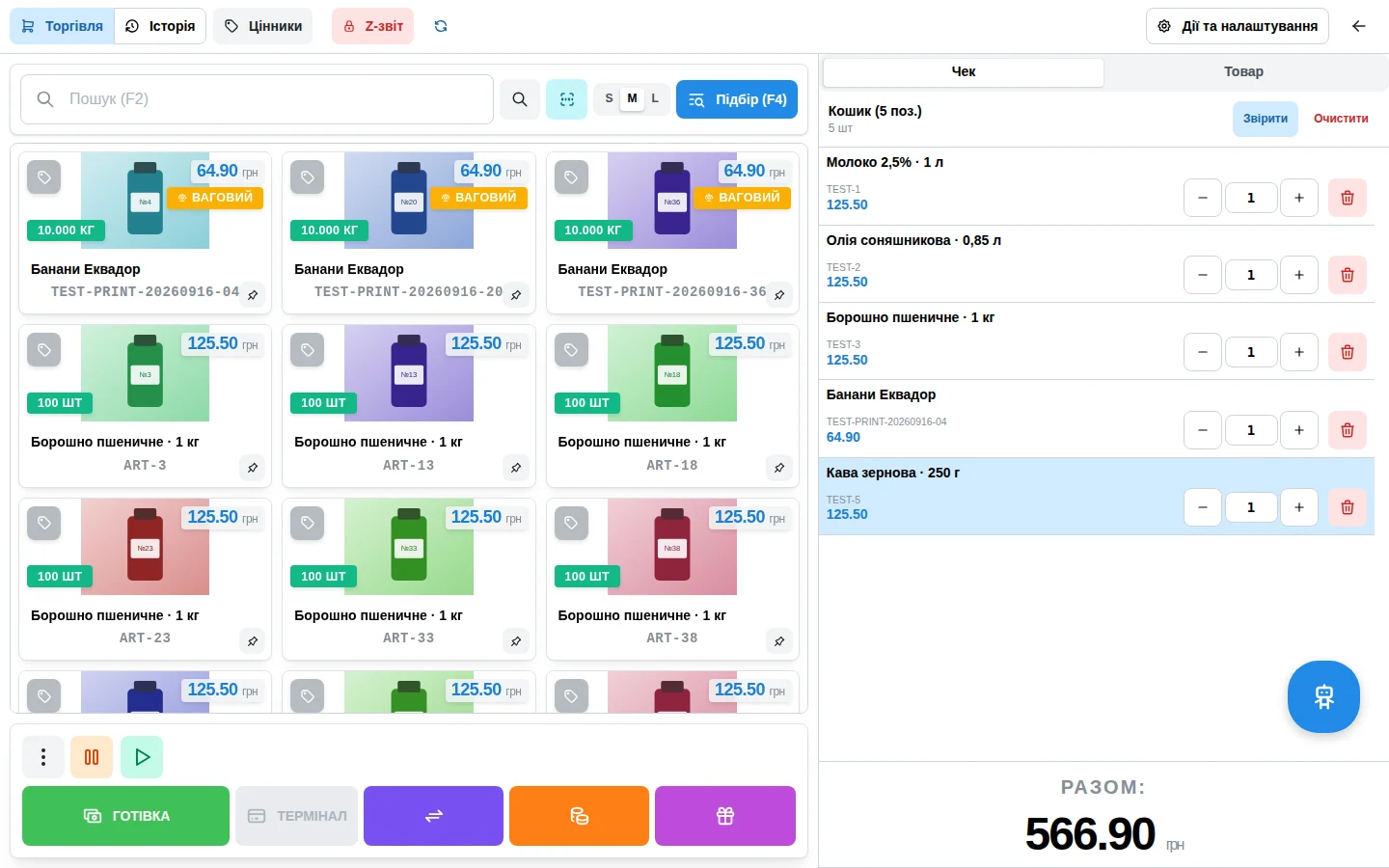The width and height of the screenshot is (1389, 868).
Task: Select card size S
Action: click(x=609, y=98)
